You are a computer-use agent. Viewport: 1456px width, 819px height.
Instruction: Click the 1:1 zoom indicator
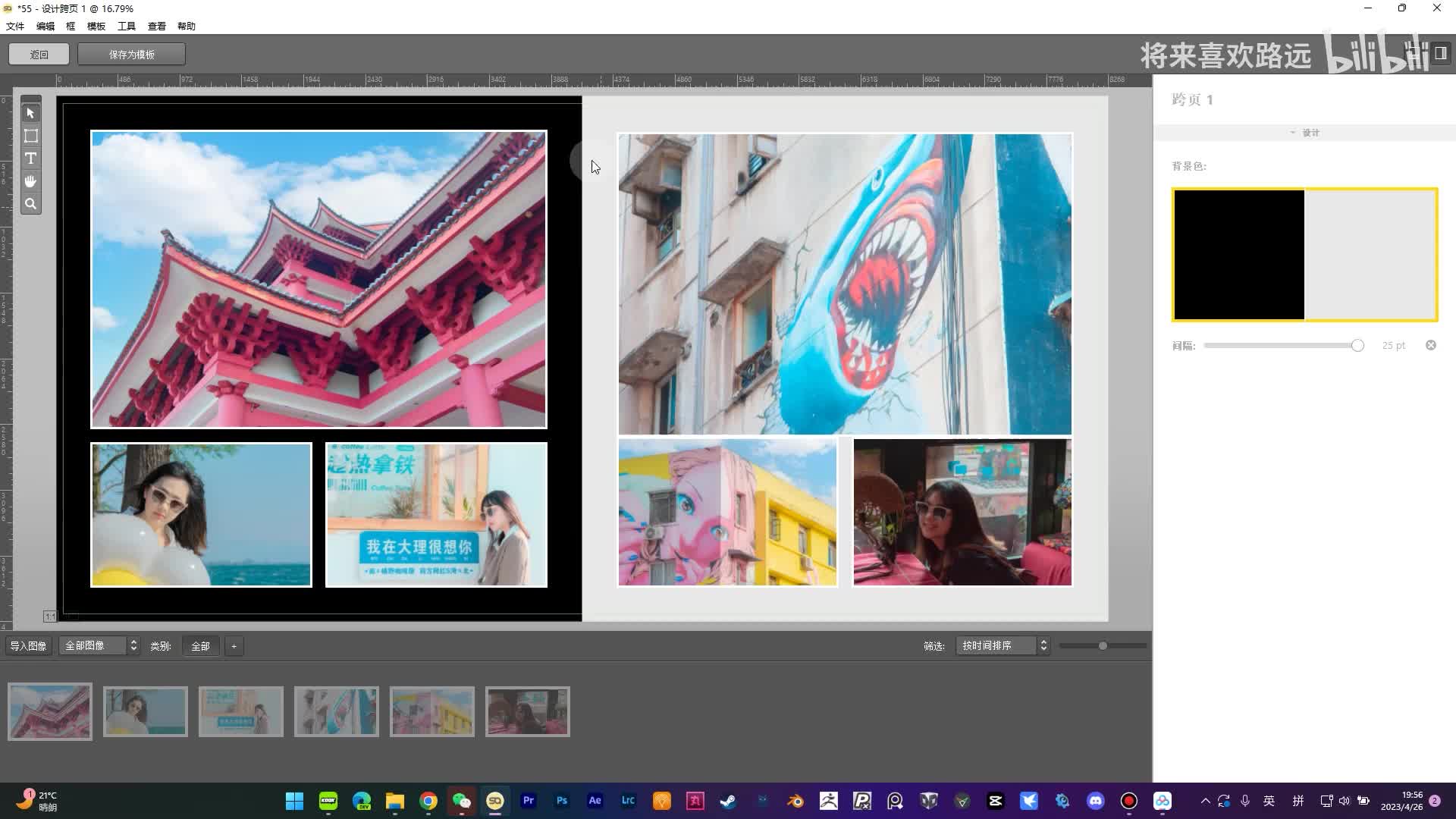[x=50, y=617]
